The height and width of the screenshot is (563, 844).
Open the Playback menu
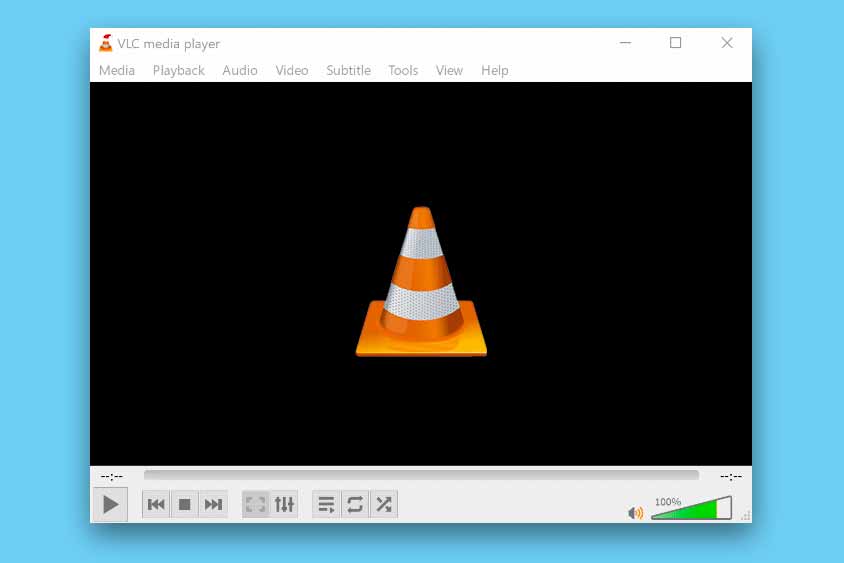tap(179, 71)
